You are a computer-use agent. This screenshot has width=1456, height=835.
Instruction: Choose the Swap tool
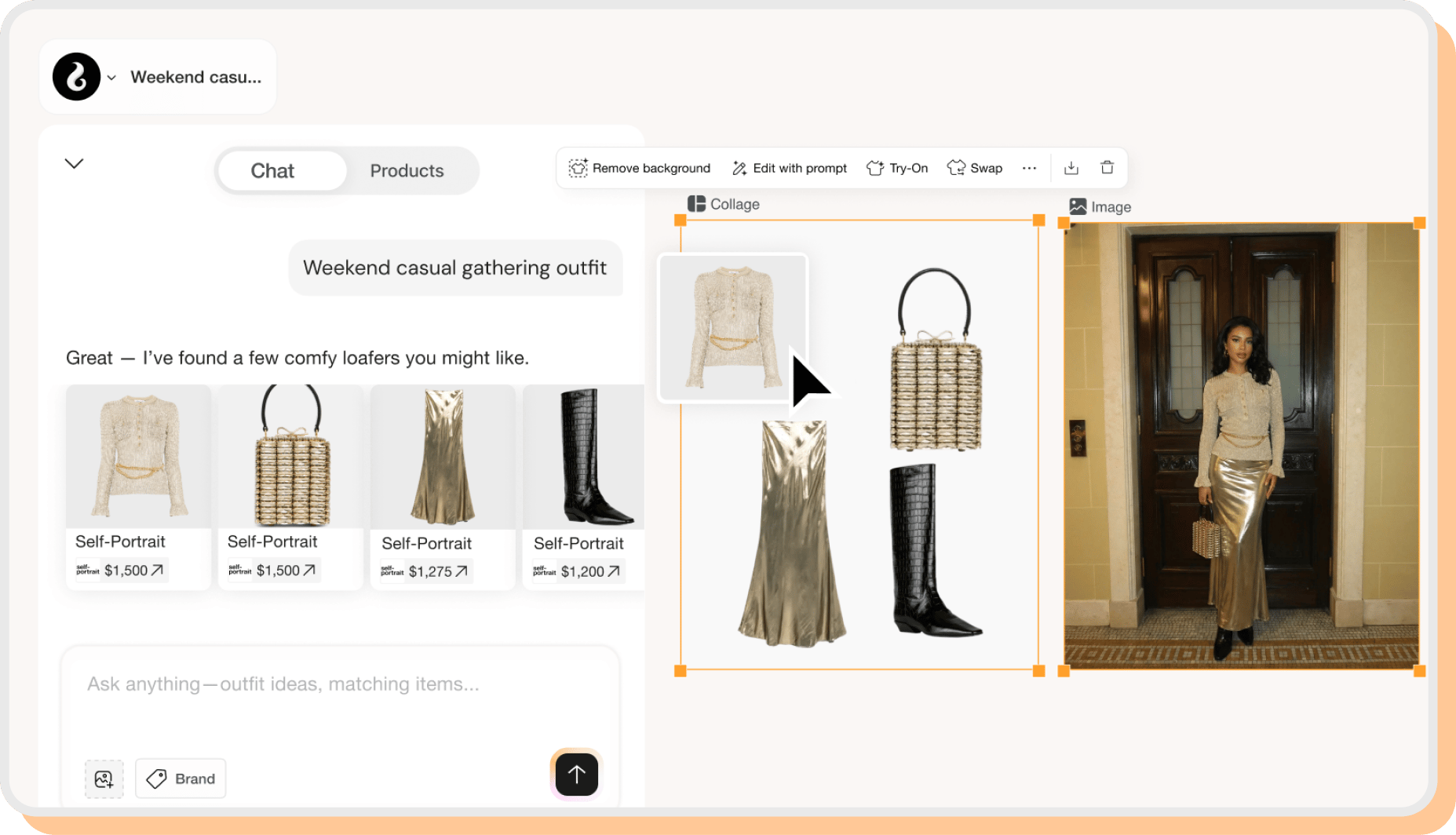click(975, 168)
